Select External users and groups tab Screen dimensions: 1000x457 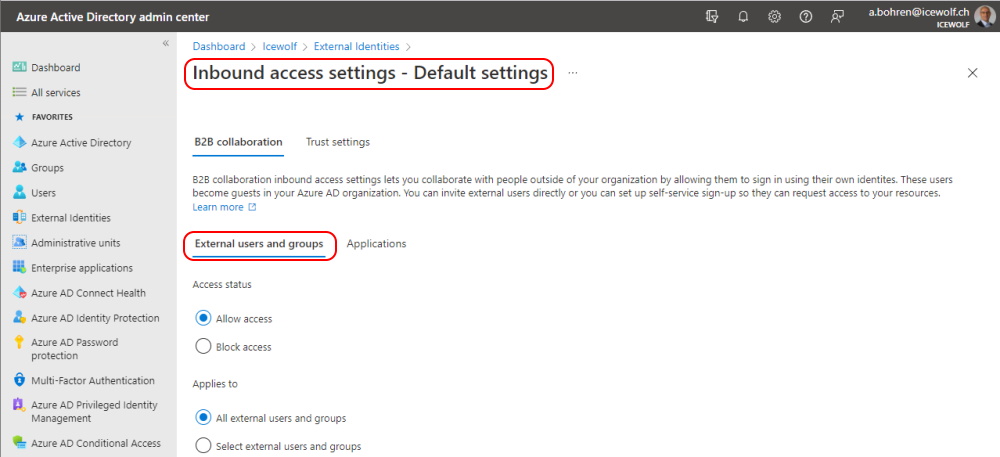coord(259,243)
